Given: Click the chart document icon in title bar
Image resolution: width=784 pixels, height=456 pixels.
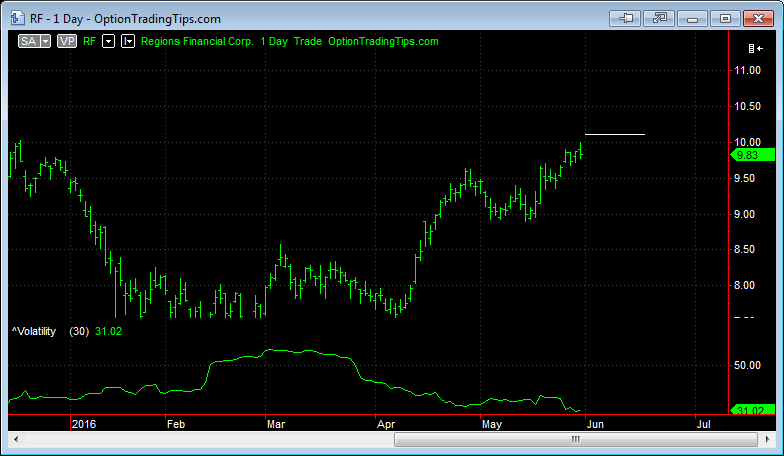Looking at the screenshot, I should point(18,18).
